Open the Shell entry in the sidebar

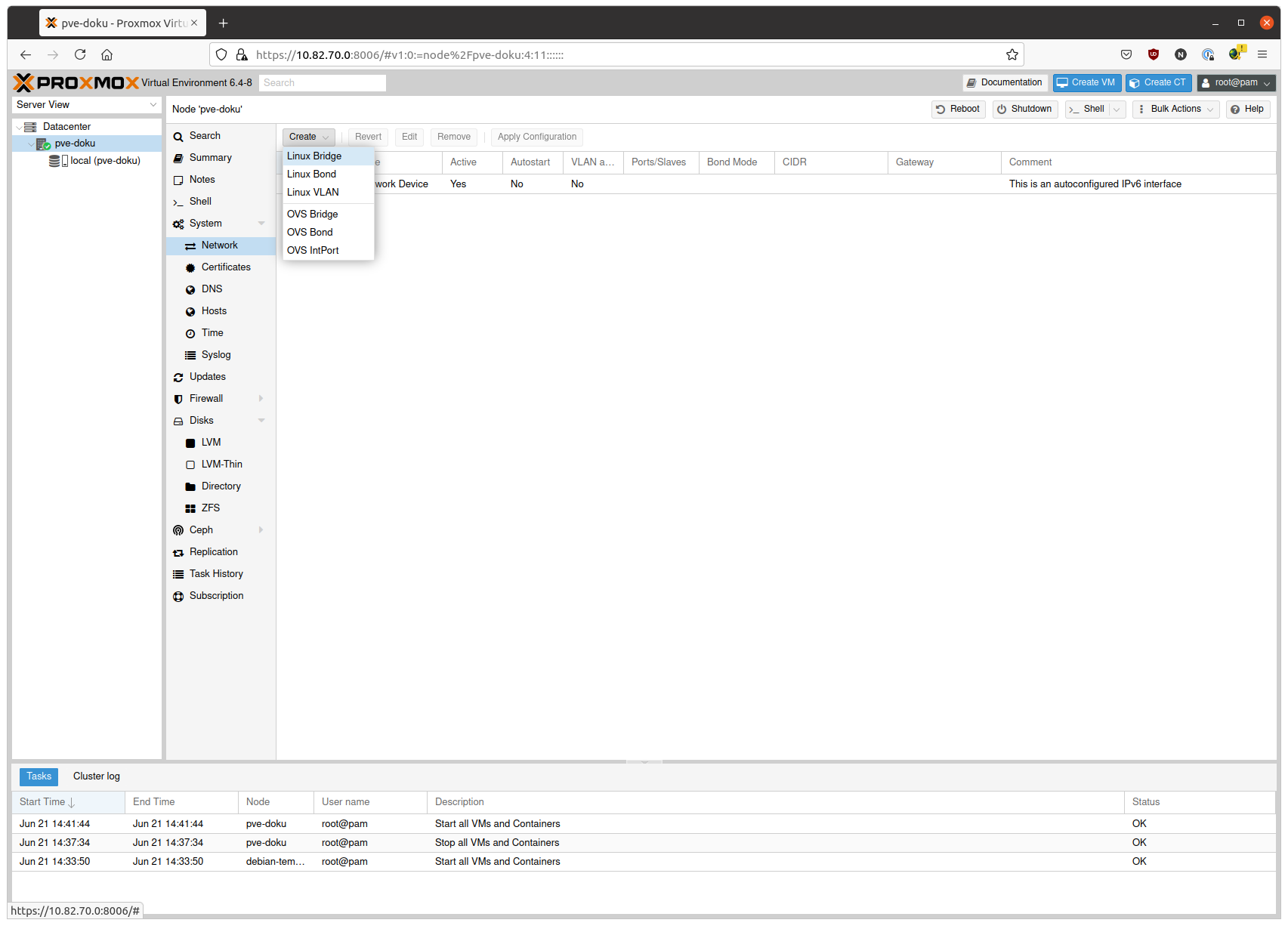[200, 202]
